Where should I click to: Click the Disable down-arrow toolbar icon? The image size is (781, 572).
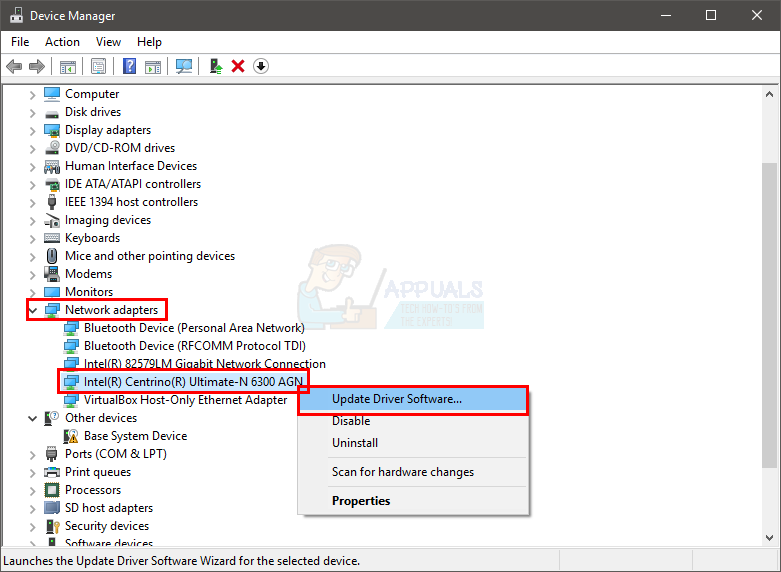[261, 66]
